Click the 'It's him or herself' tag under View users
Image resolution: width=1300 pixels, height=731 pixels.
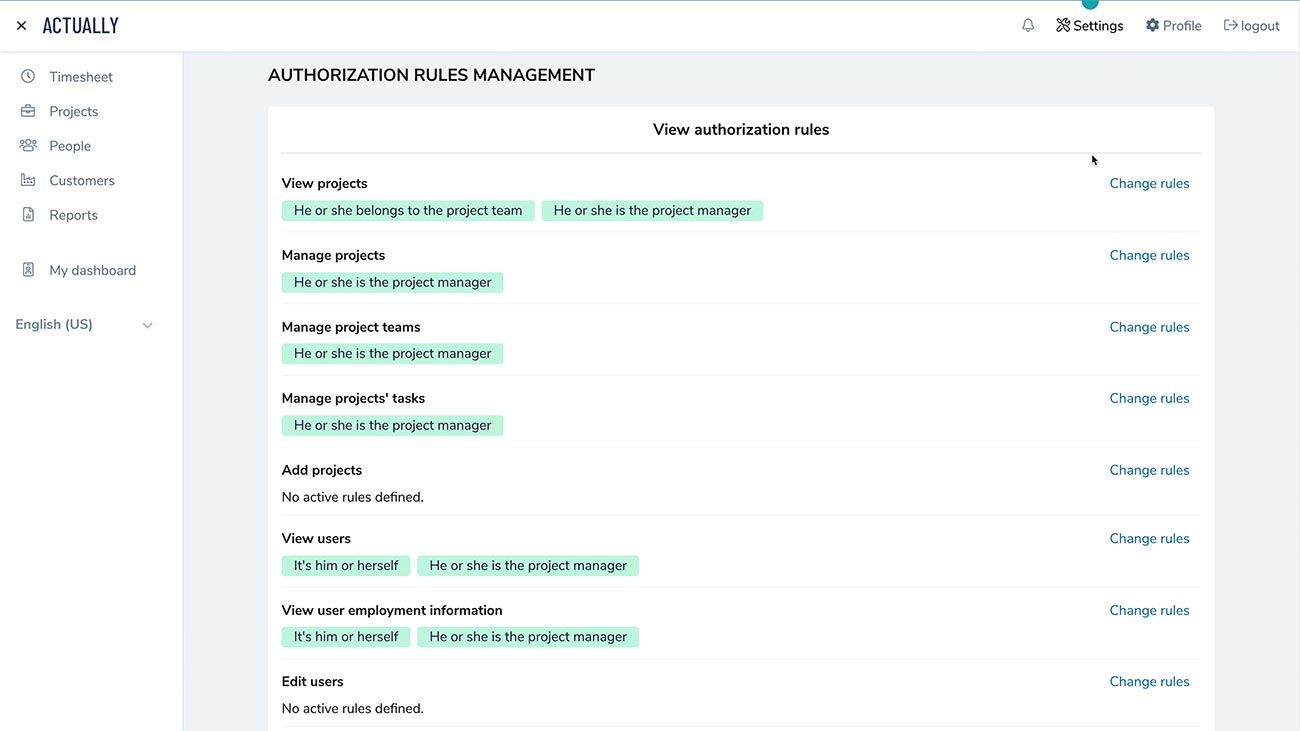pos(345,565)
